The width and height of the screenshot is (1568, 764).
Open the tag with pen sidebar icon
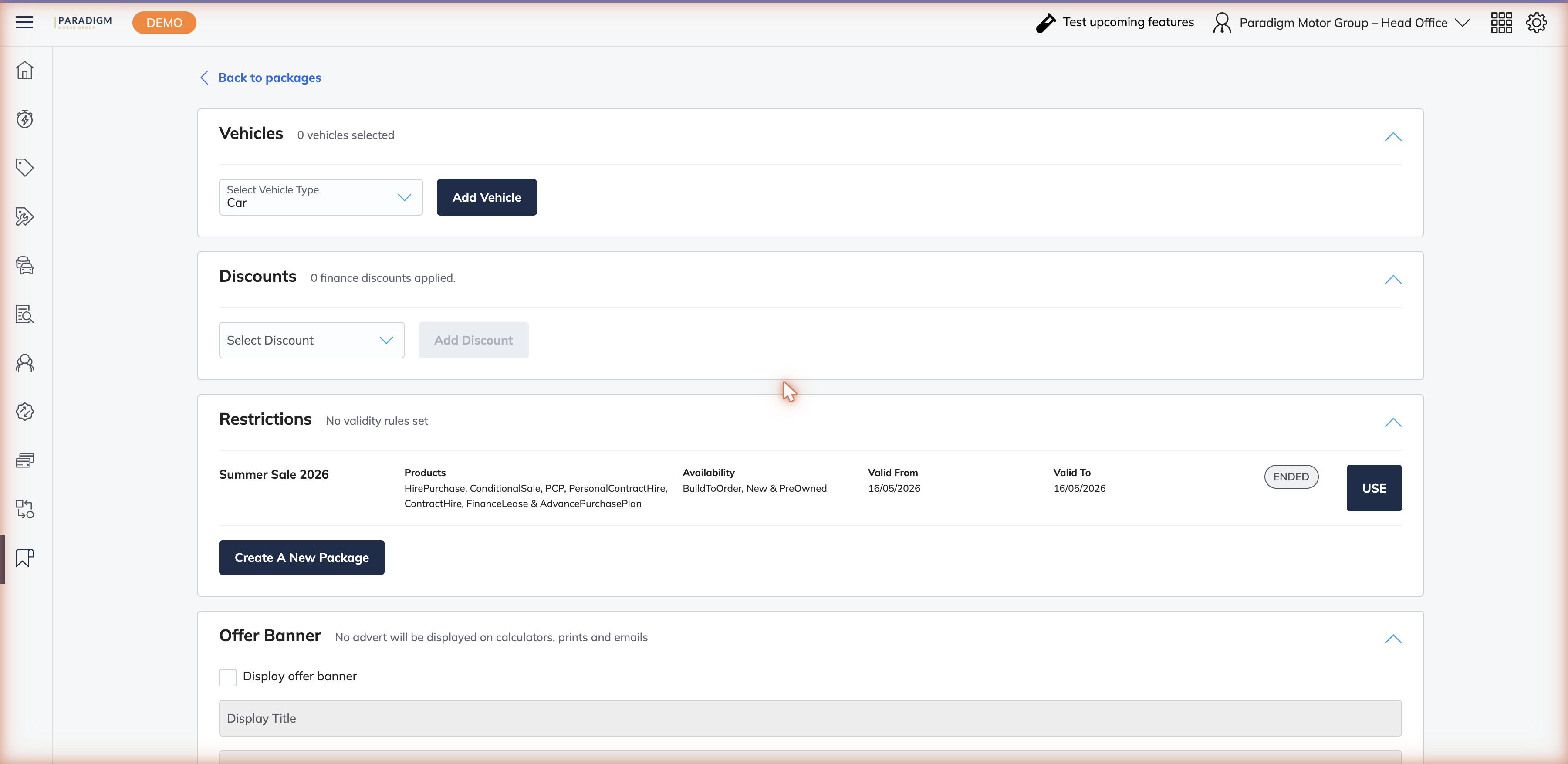(x=24, y=216)
